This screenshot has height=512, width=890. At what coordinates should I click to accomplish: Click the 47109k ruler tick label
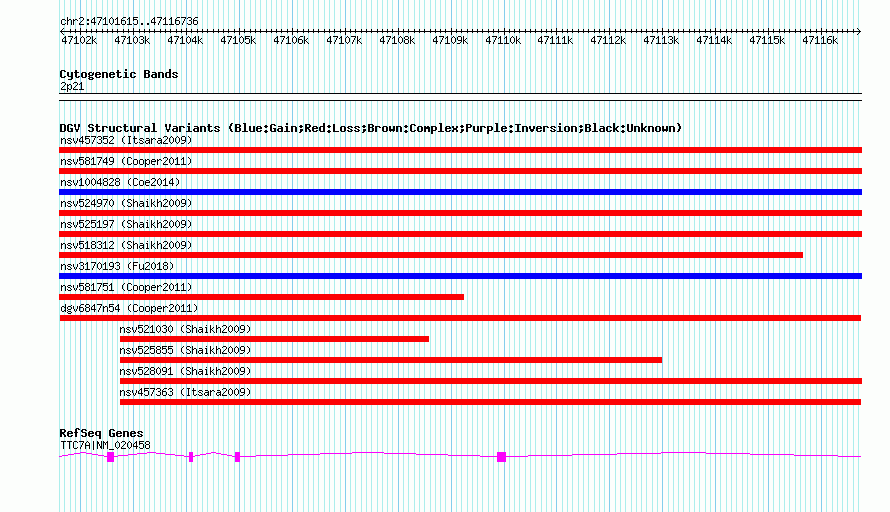[x=450, y=40]
